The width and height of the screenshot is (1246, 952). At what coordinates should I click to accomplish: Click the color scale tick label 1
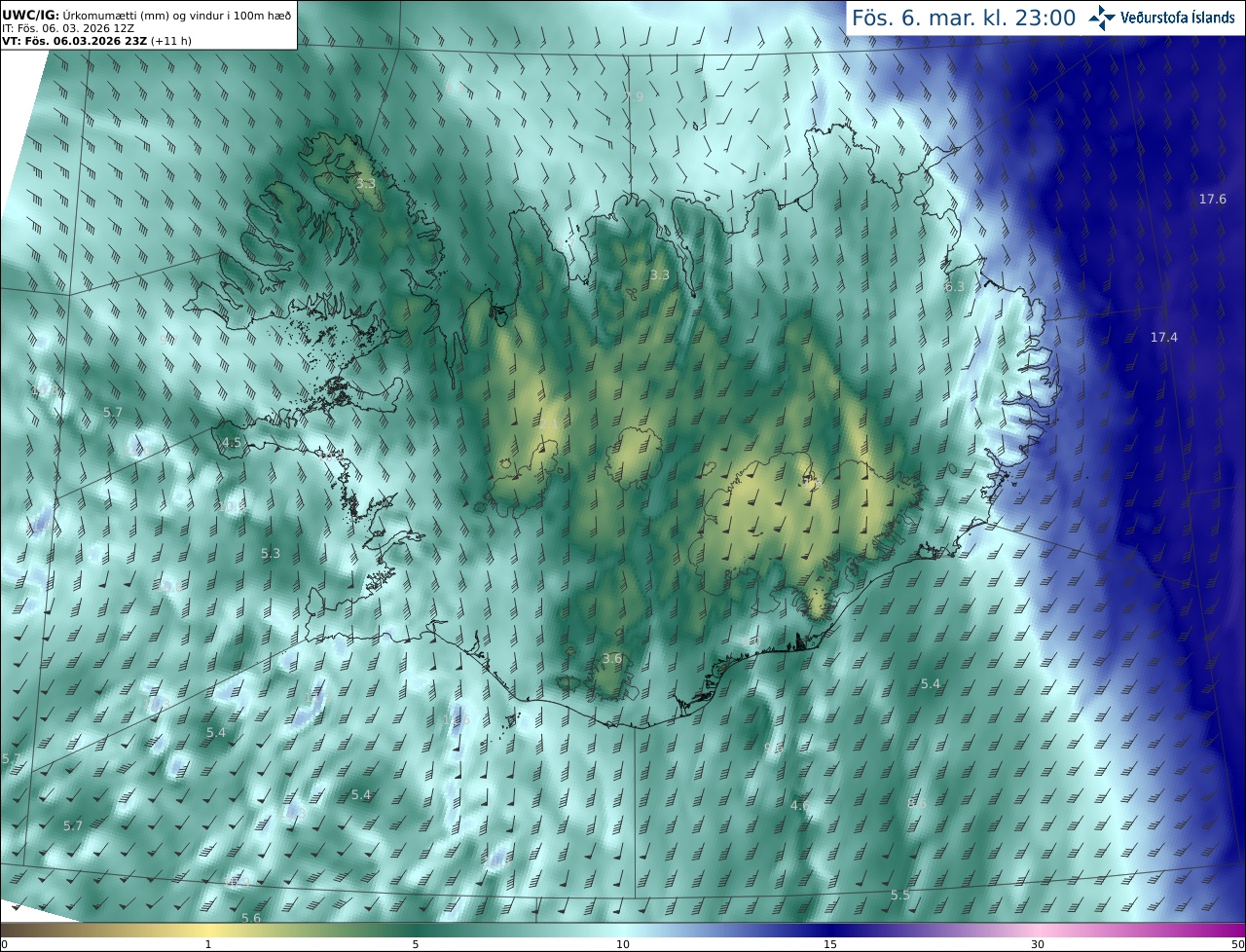click(x=208, y=944)
